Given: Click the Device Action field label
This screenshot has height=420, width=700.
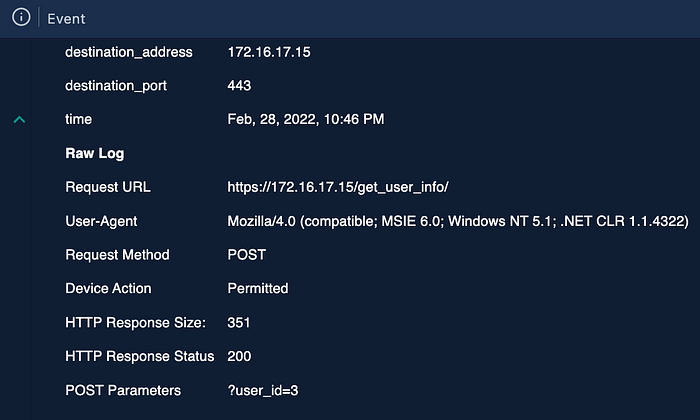Looking at the screenshot, I should pyautogui.click(x=108, y=288).
